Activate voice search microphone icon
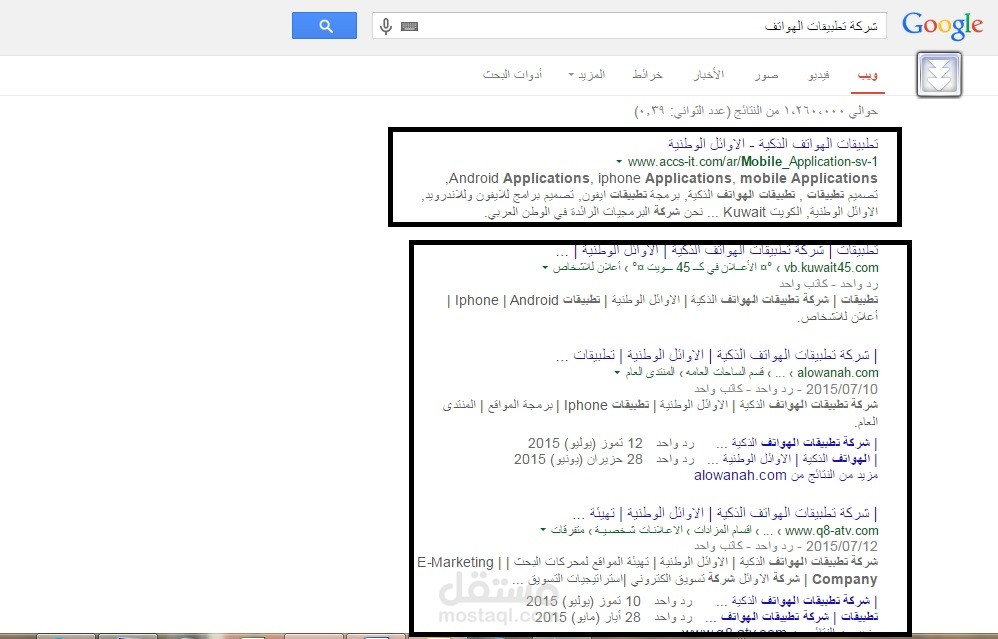The height and width of the screenshot is (639, 998). pyautogui.click(x=386, y=26)
